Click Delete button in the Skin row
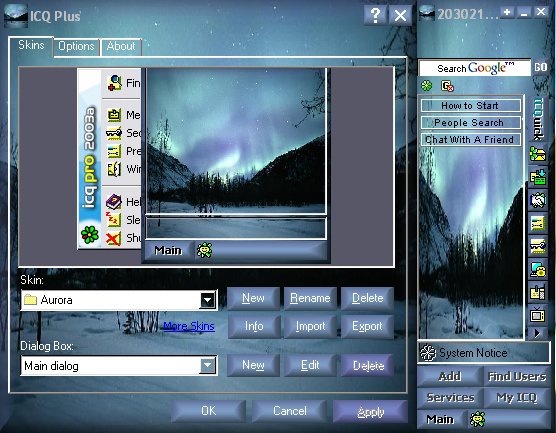Image resolution: width=556 pixels, height=433 pixels. tap(367, 298)
